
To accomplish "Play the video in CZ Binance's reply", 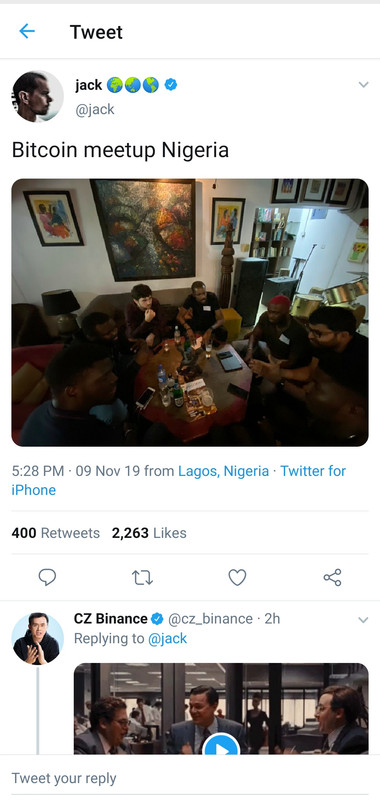I will (221, 746).
